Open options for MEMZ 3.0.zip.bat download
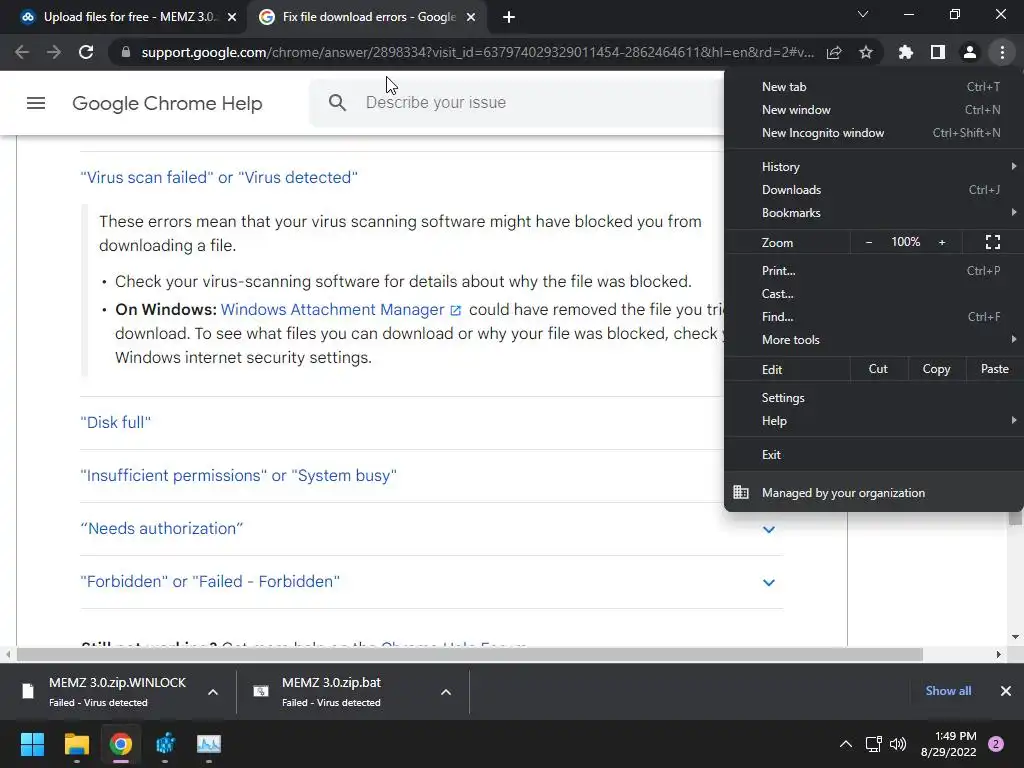The height and width of the screenshot is (768, 1024). pyautogui.click(x=446, y=692)
